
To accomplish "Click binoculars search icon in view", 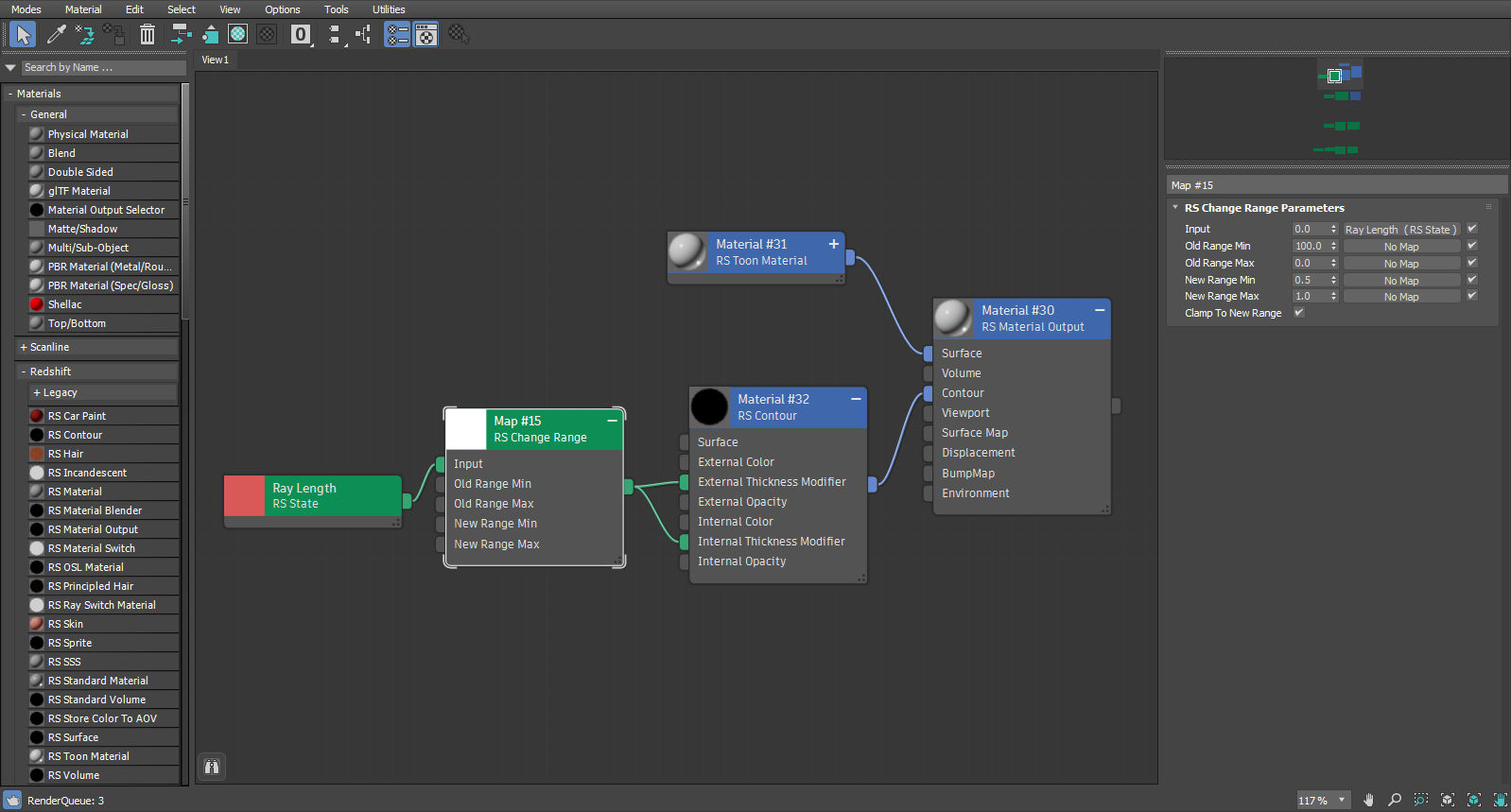I will tap(212, 767).
